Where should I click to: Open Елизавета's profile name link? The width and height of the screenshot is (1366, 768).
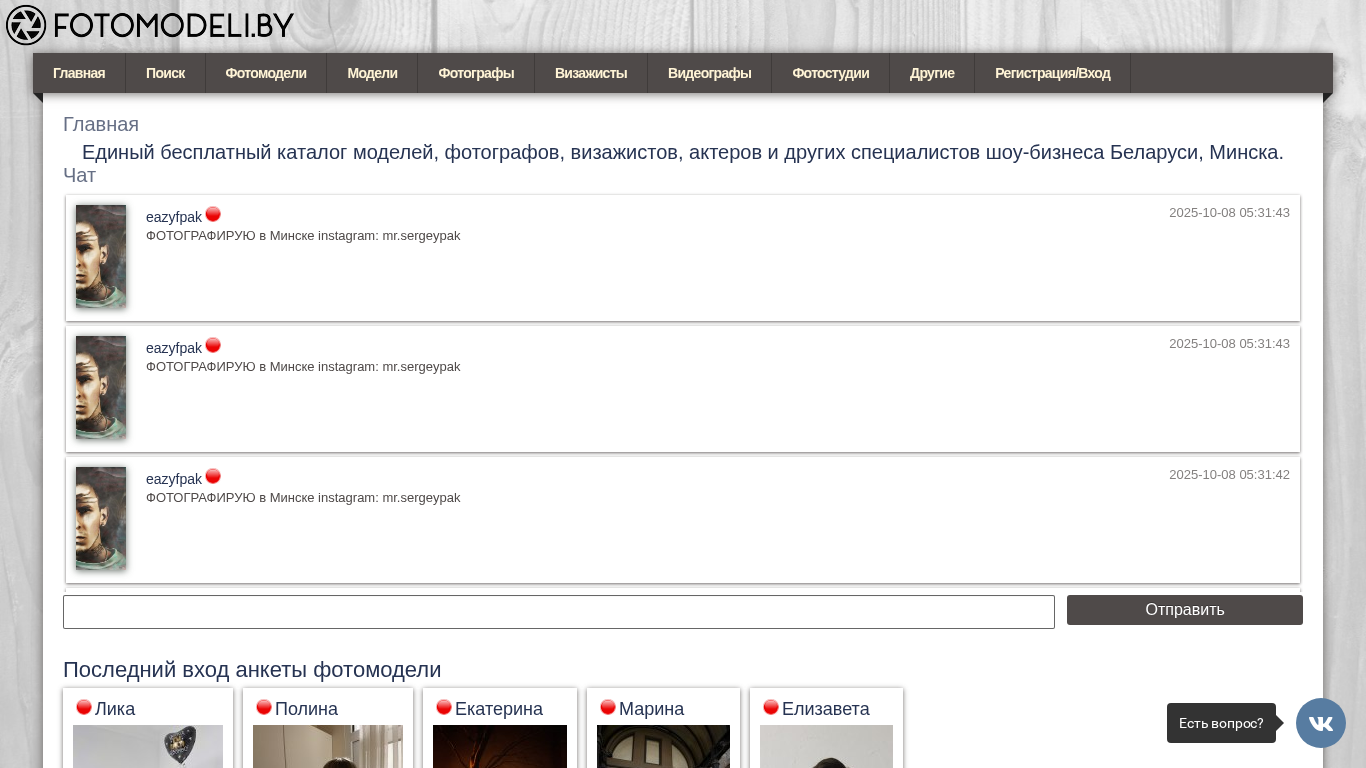coord(826,709)
